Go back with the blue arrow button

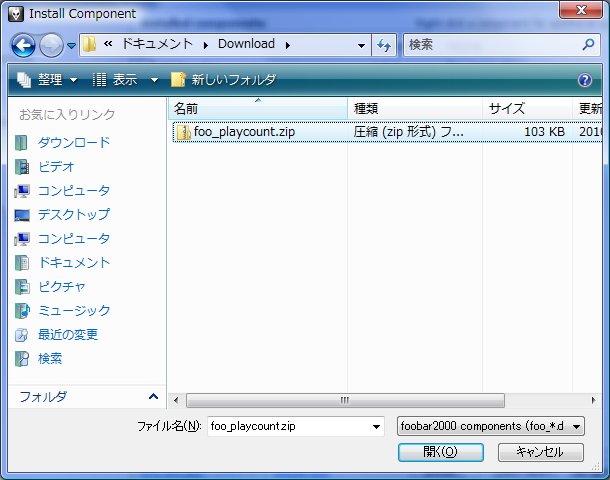[23, 46]
